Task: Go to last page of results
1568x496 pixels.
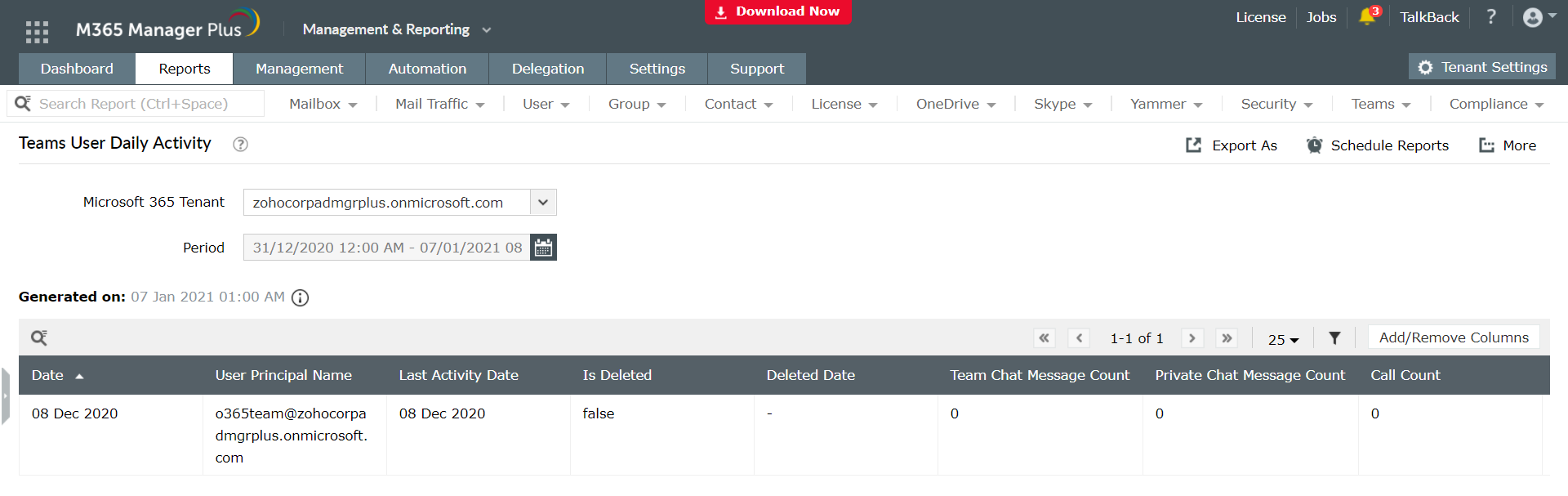Action: pyautogui.click(x=1227, y=337)
